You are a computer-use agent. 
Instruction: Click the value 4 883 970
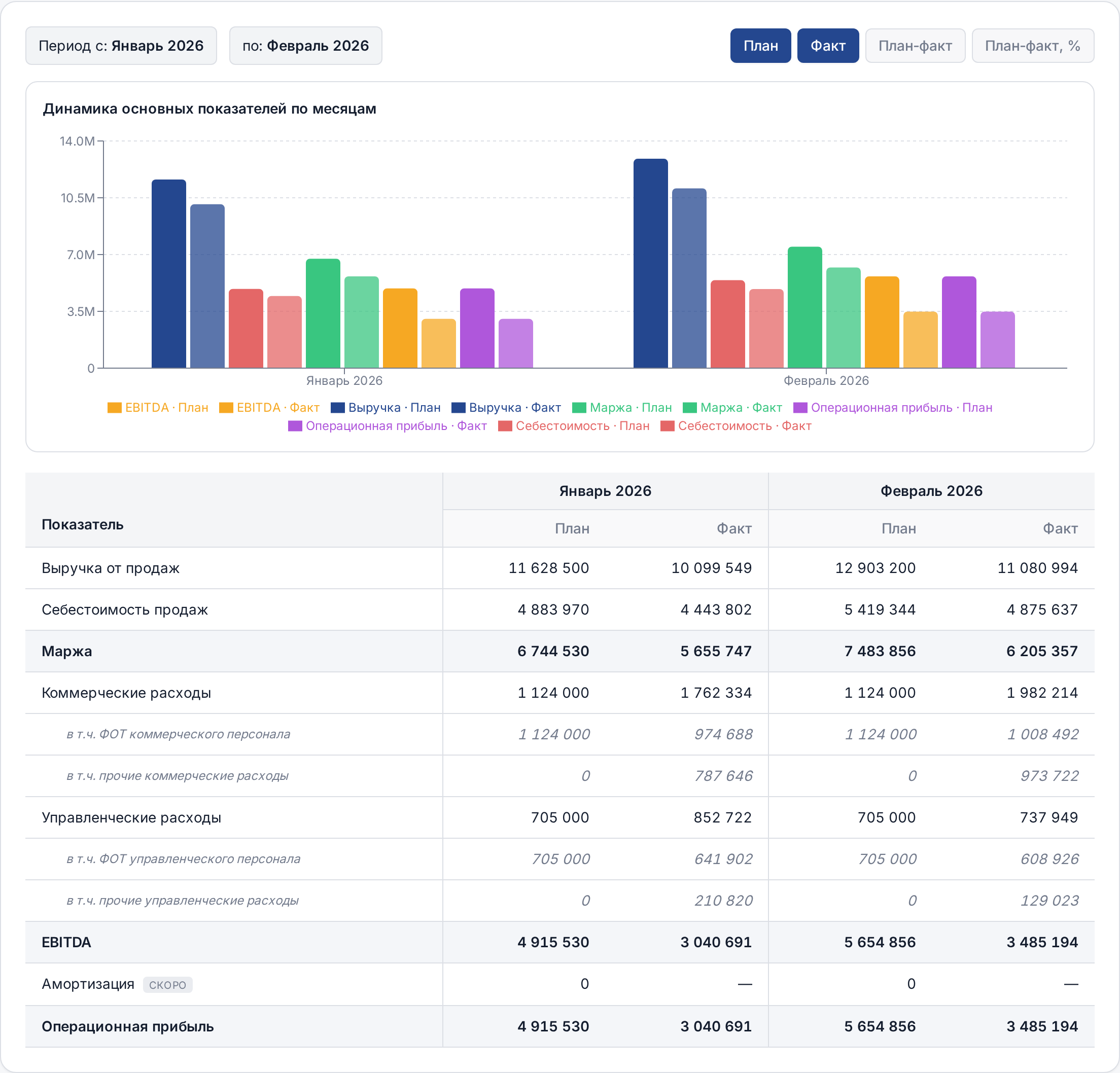pos(553,610)
